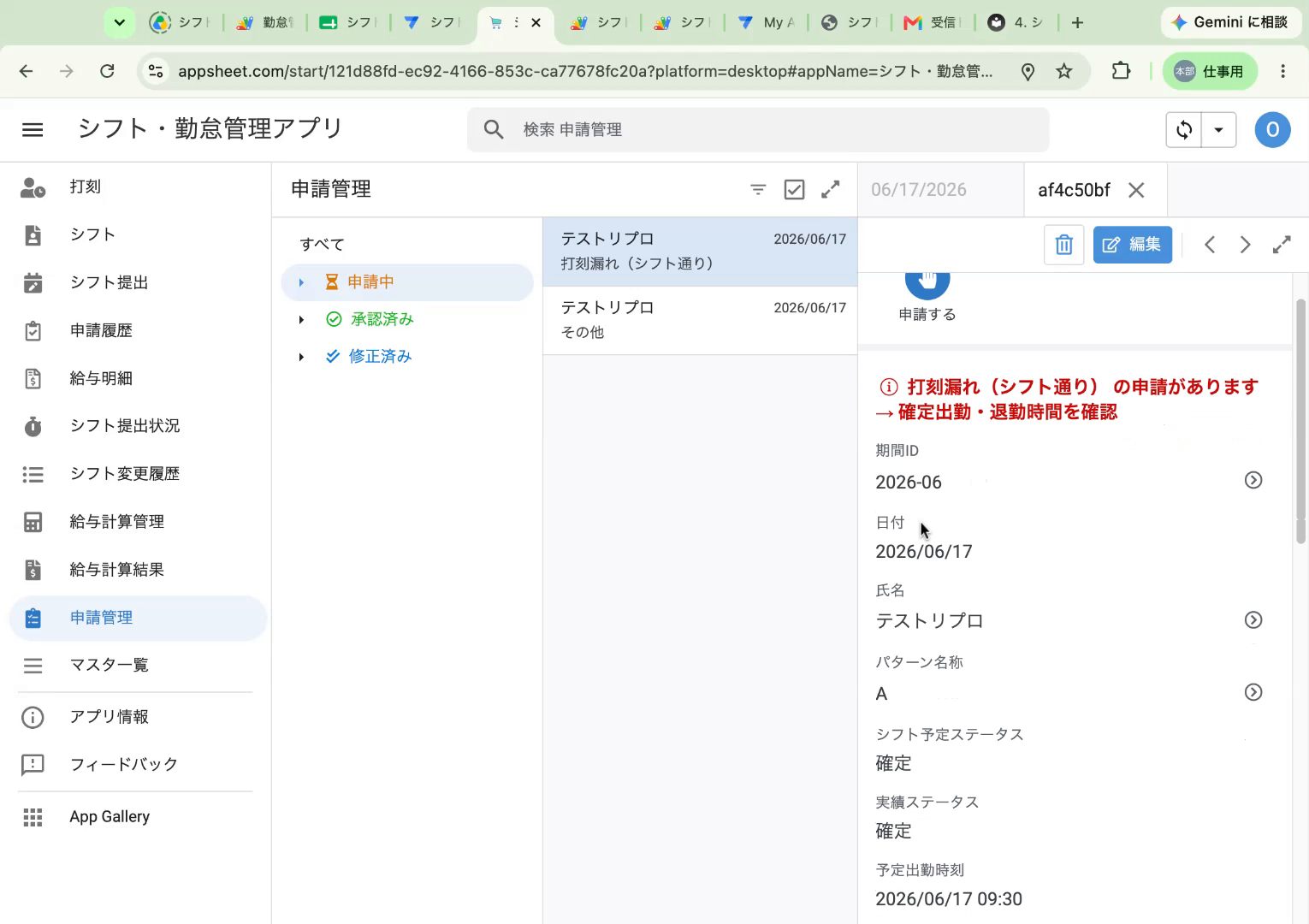
Task: Toggle multi-select checkbox in 申請管理 header
Action: coord(794,190)
